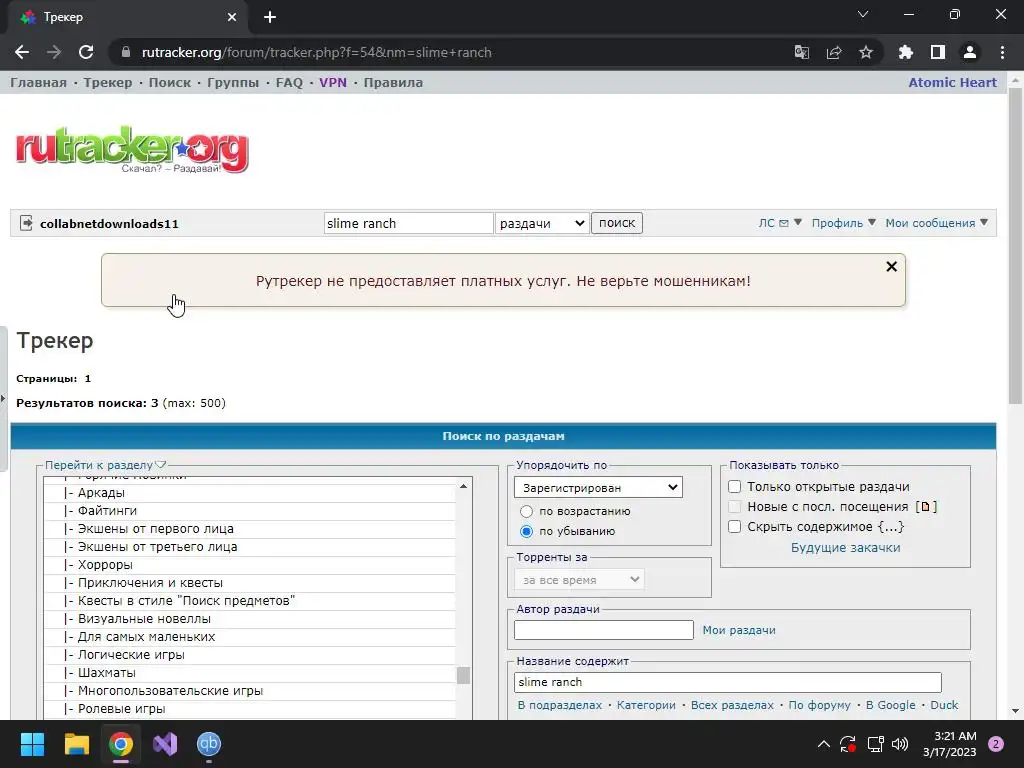
Task: Click Всех разделах search link
Action: click(x=732, y=705)
